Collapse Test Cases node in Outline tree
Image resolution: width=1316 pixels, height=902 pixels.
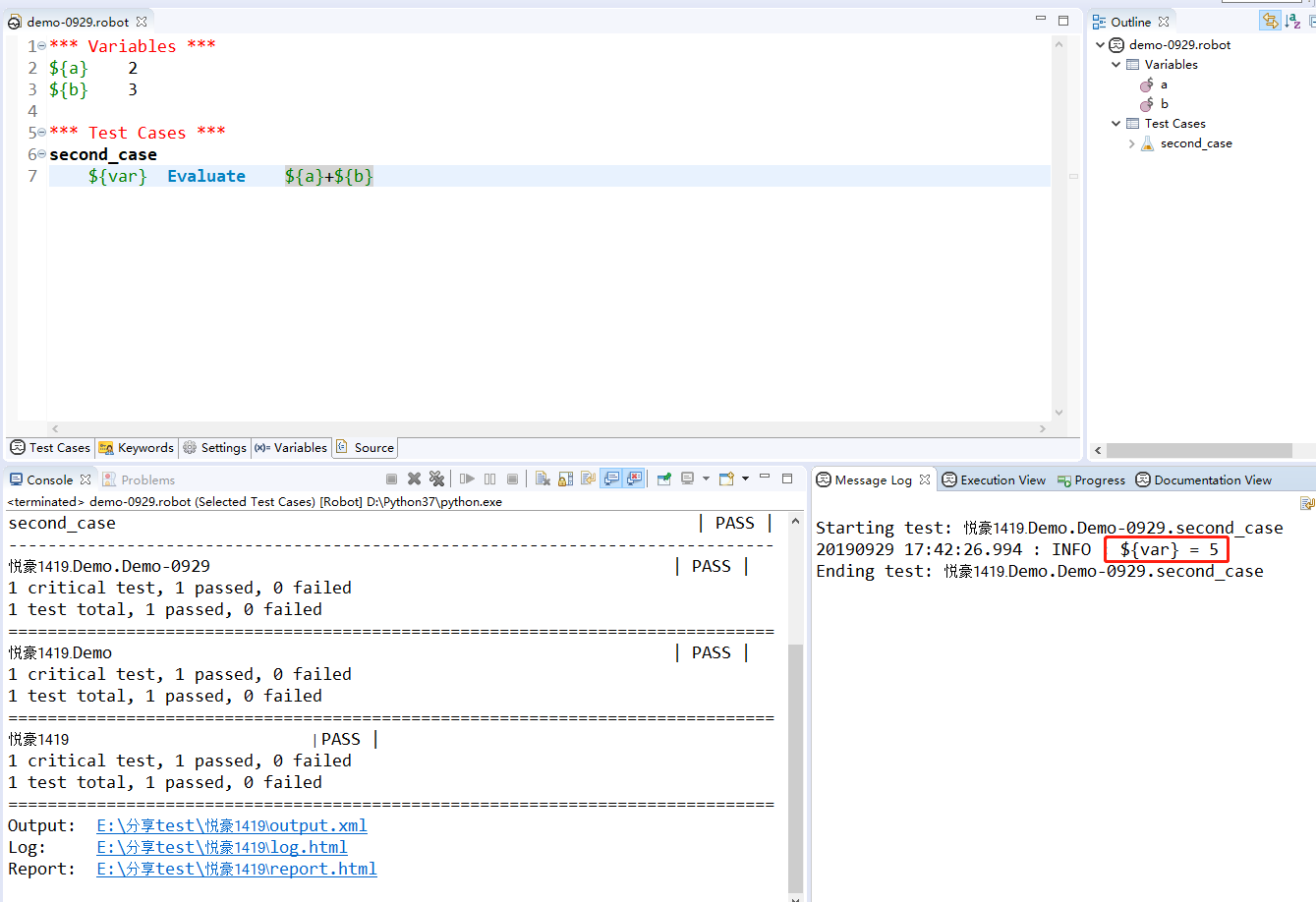point(1116,124)
